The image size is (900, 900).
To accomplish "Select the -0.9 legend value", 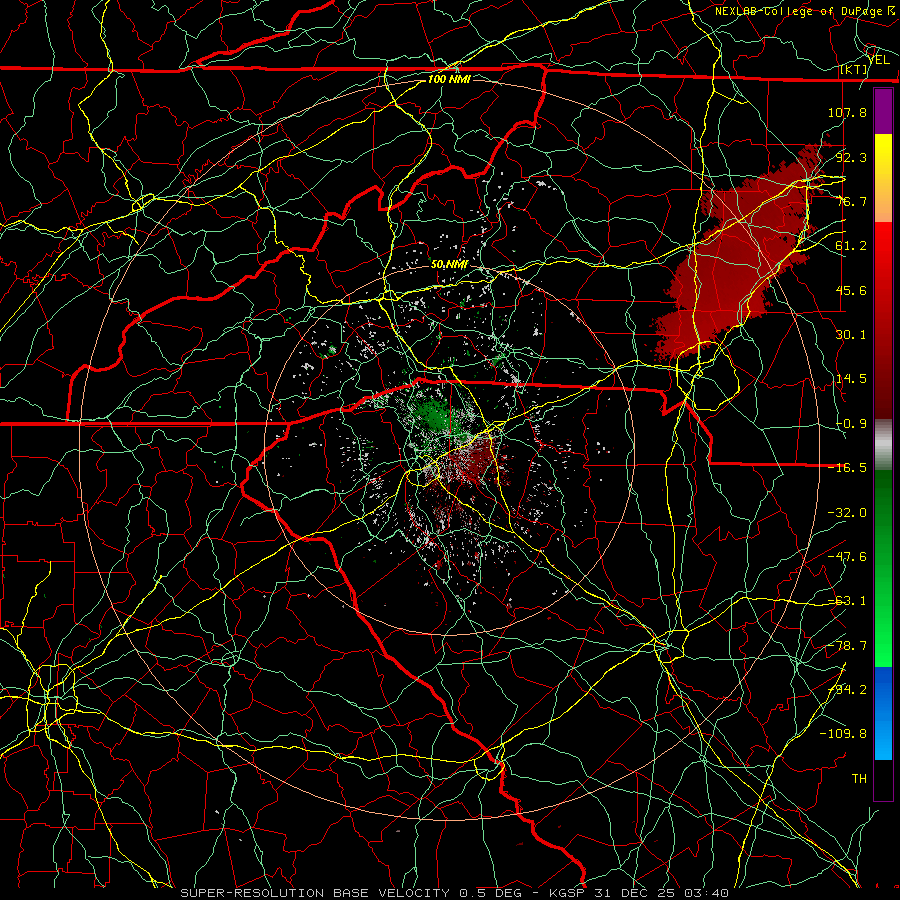I will [851, 424].
